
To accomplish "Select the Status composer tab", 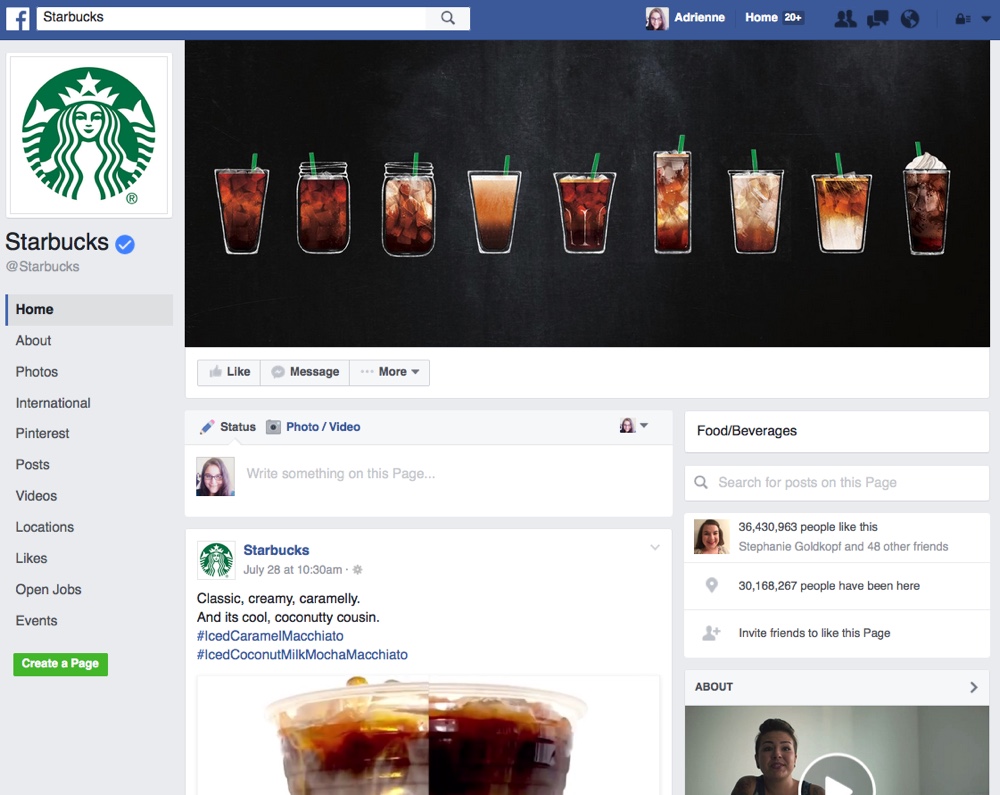I will tap(228, 427).
